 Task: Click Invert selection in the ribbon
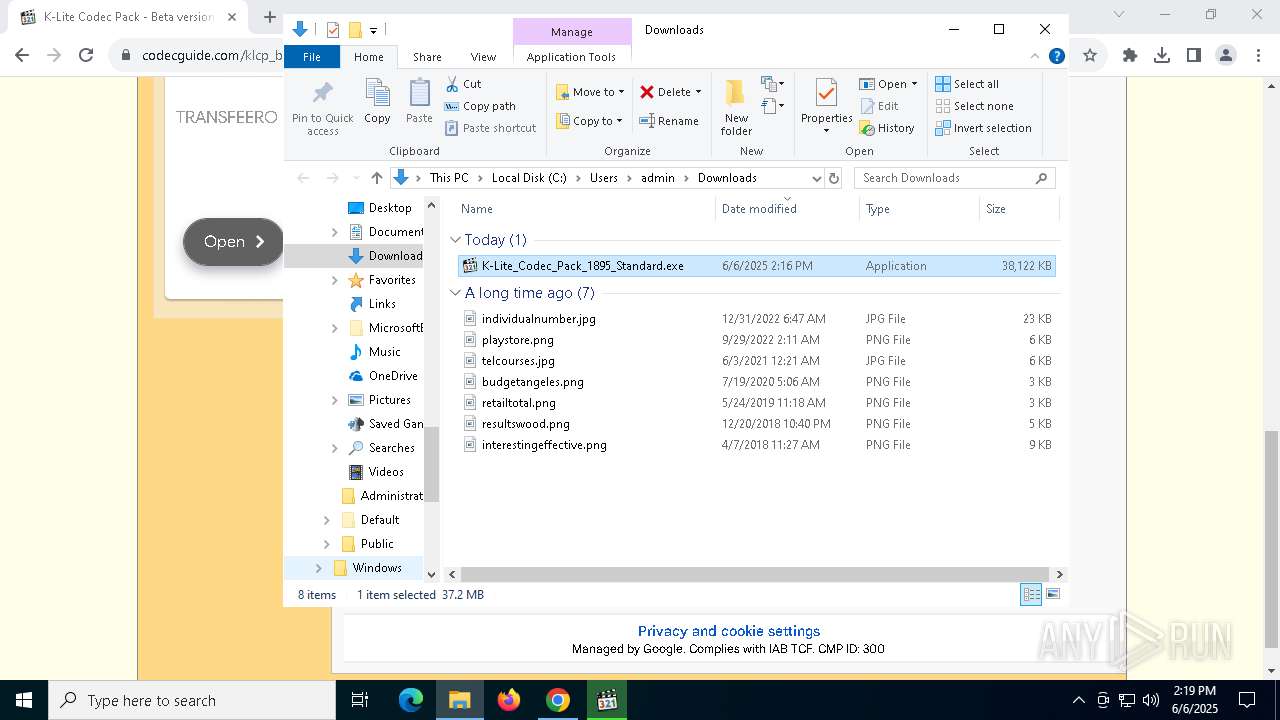[x=983, y=128]
